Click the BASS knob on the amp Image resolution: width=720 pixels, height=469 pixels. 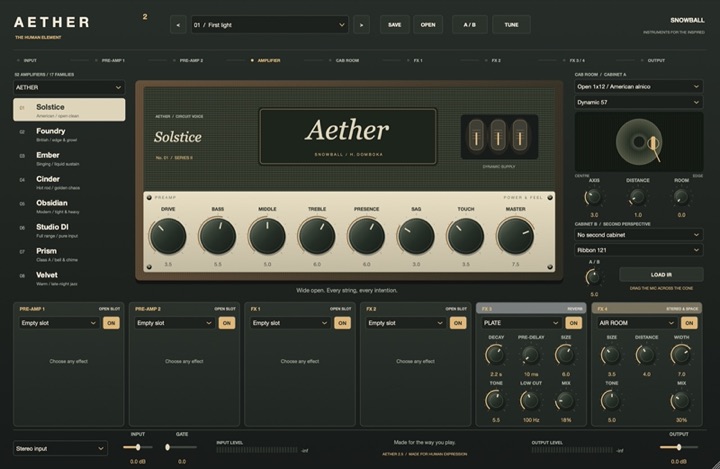click(218, 236)
